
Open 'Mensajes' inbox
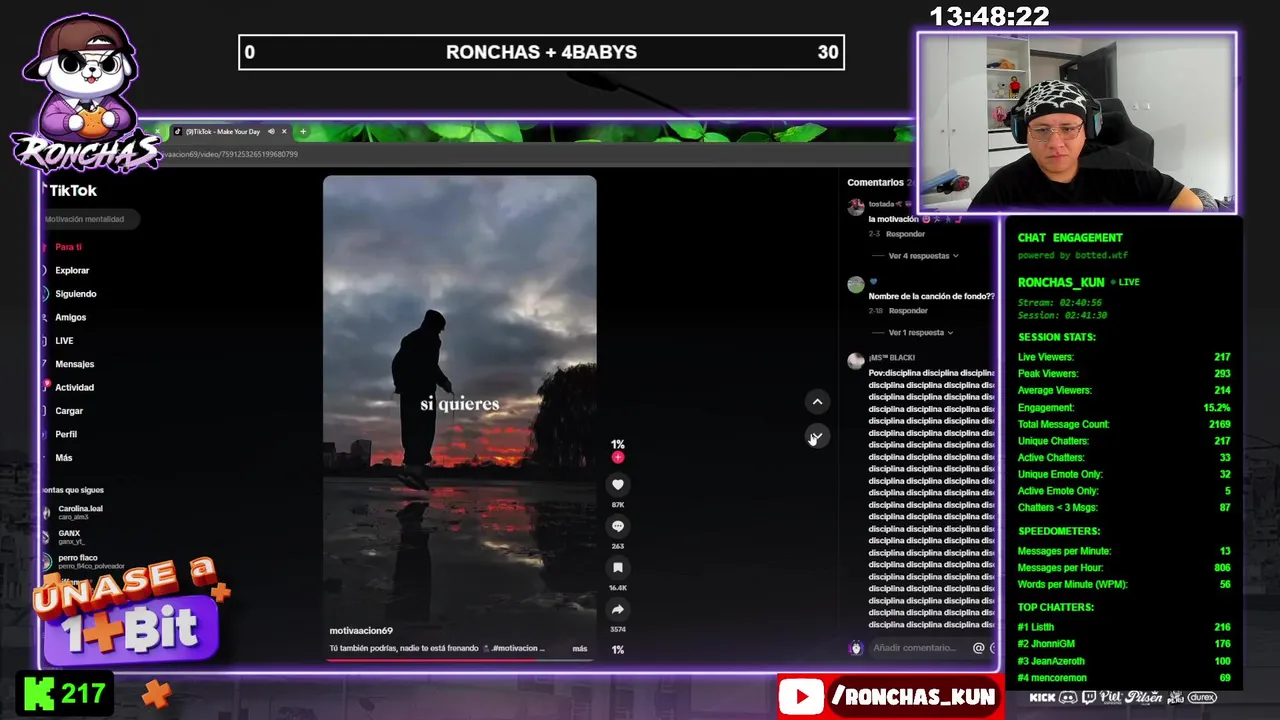pos(75,364)
